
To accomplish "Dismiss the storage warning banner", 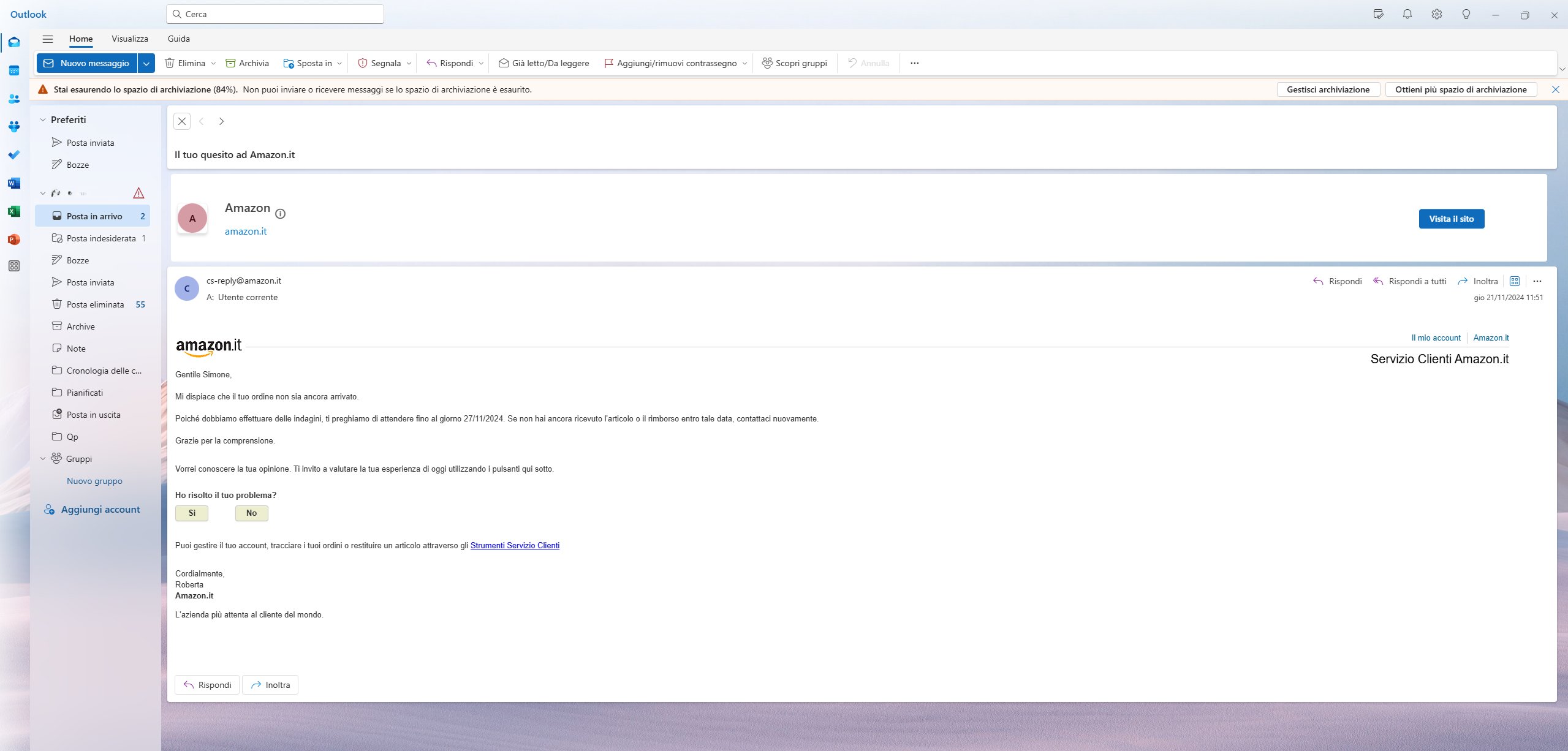I will pyautogui.click(x=1555, y=89).
